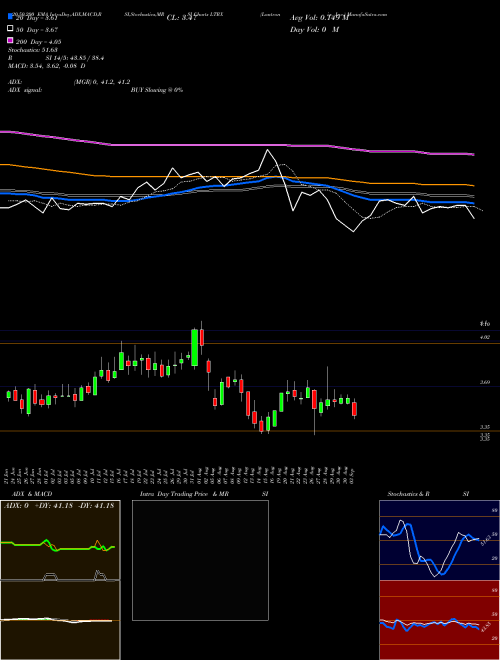Select the '50 Day = 3.67' legend text
This screenshot has height=660, width=500.
point(37,30)
